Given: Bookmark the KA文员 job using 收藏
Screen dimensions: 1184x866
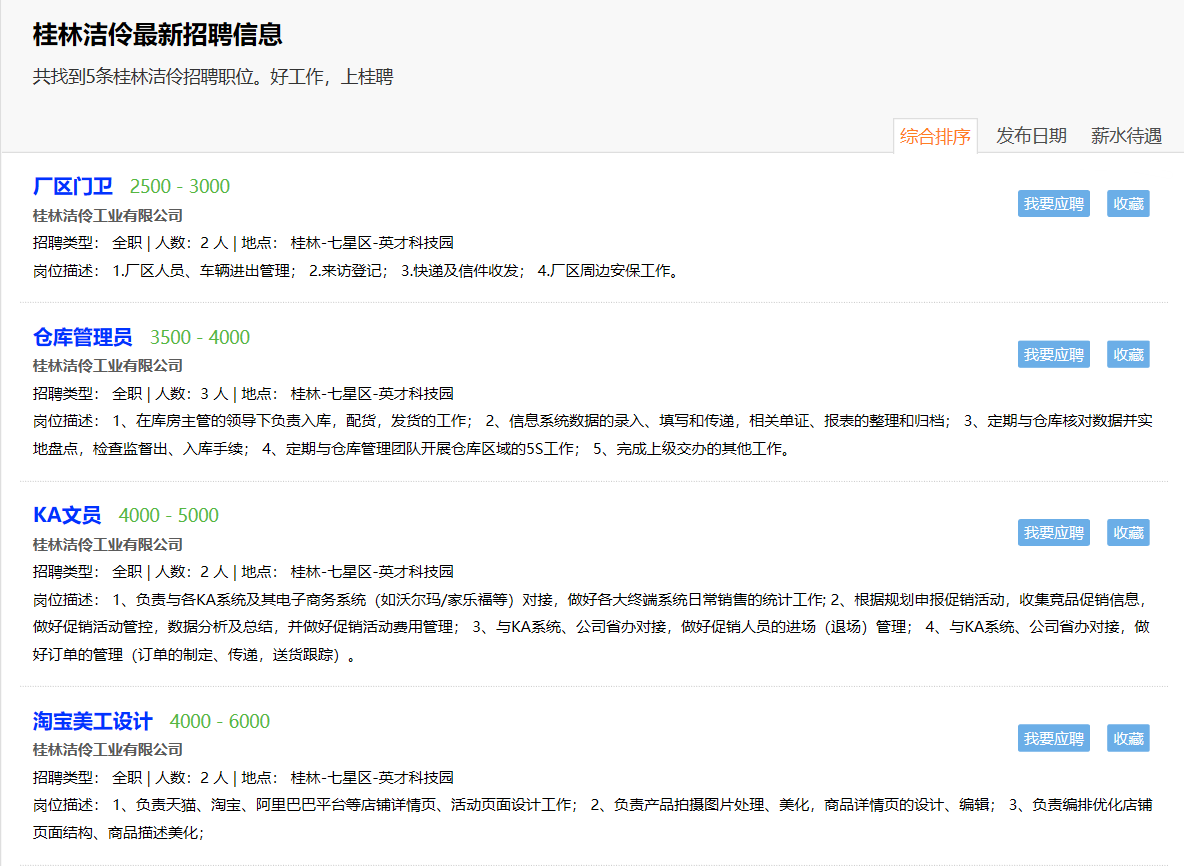Looking at the screenshot, I should (x=1128, y=533).
